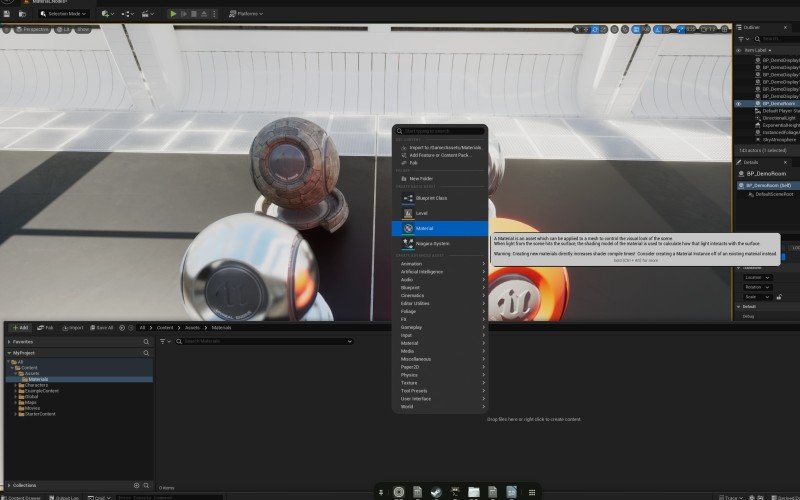The height and width of the screenshot is (500, 800).
Task: Click the Import button in Content Browser
Action: (x=73, y=328)
